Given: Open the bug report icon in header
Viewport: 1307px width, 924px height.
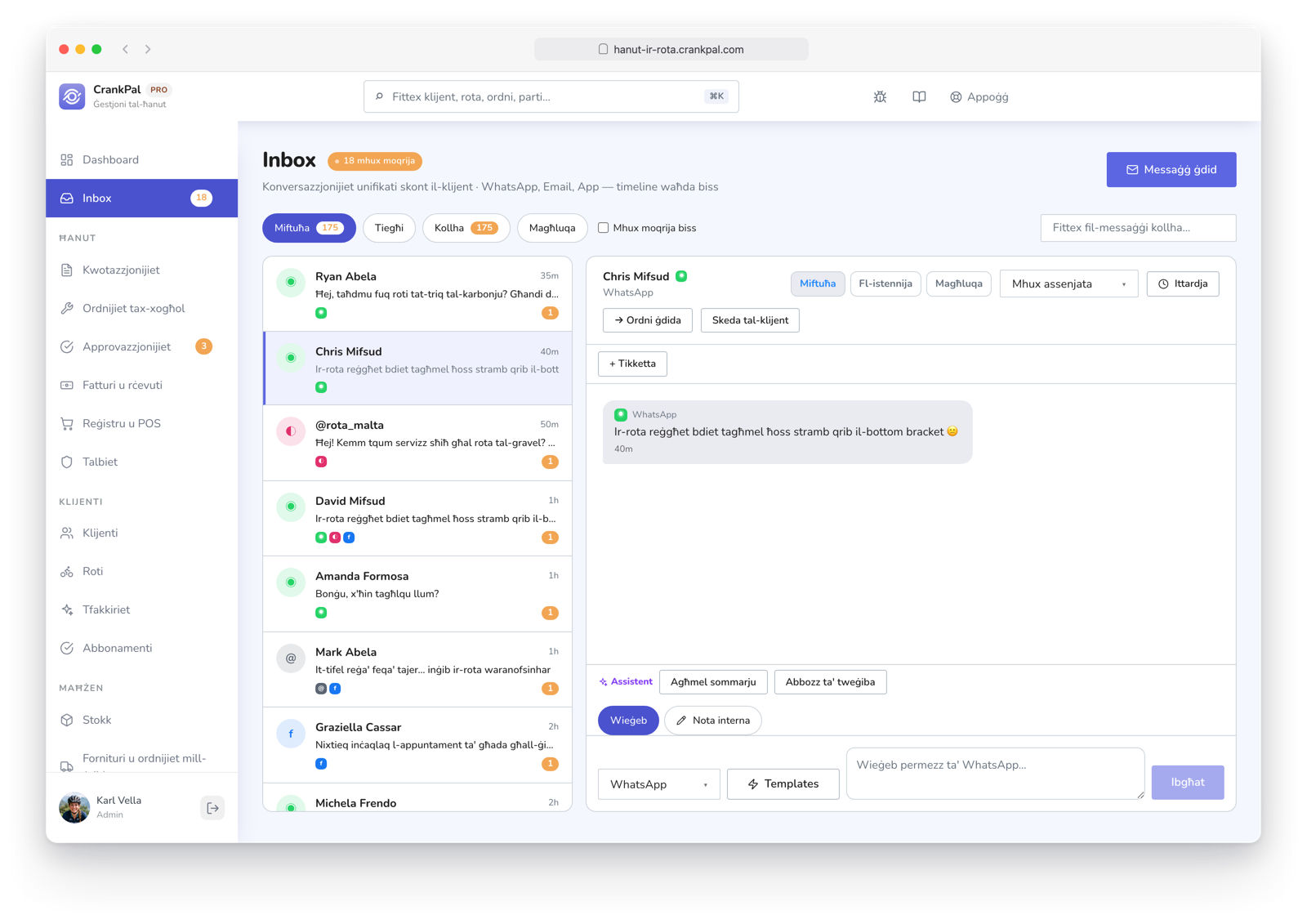Looking at the screenshot, I should tap(880, 96).
